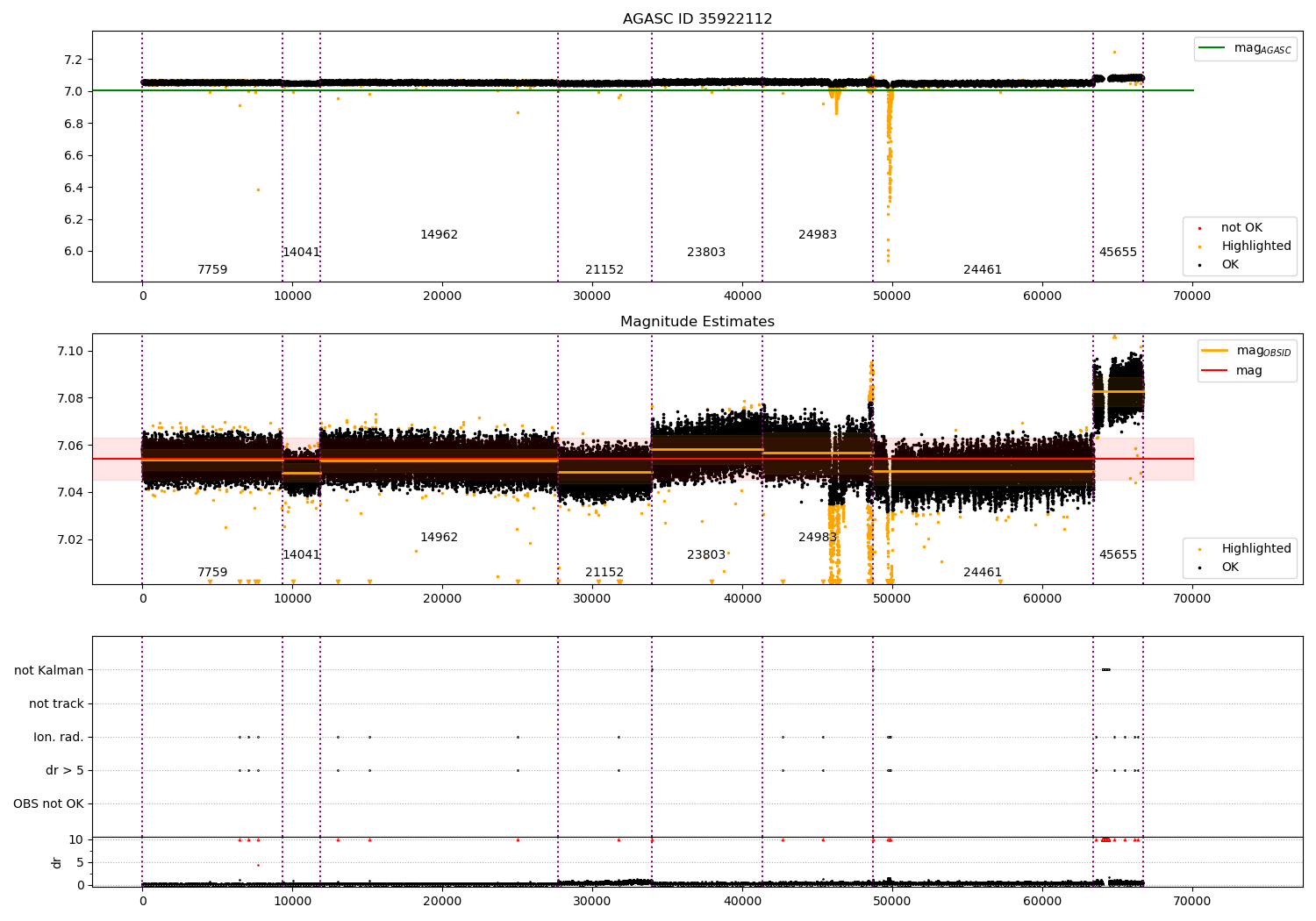Select Highlighted entry in top plot legend
This screenshot has height=921, width=1316.
[1256, 246]
